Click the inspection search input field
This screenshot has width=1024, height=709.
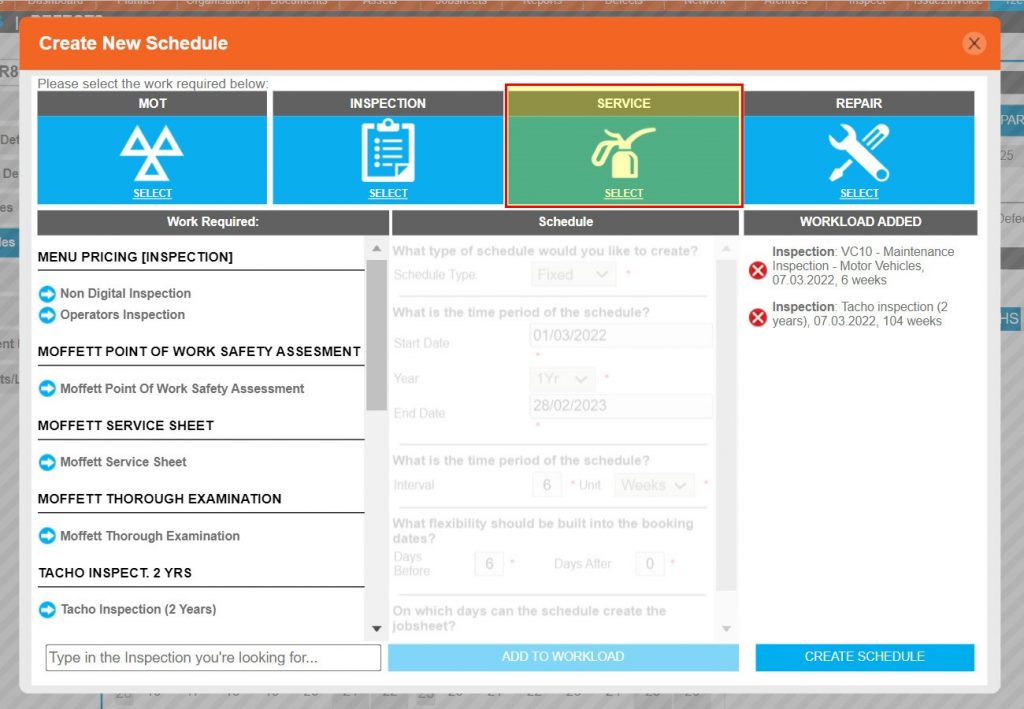coord(211,657)
